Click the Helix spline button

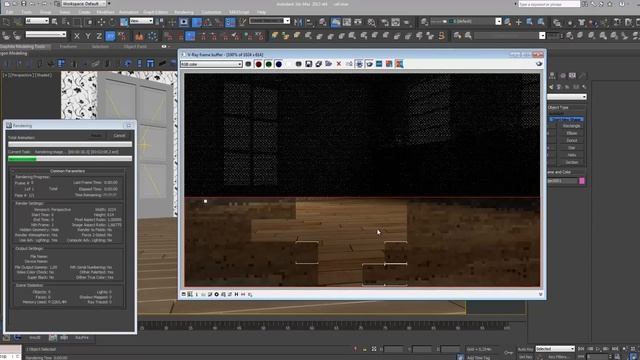point(571,155)
